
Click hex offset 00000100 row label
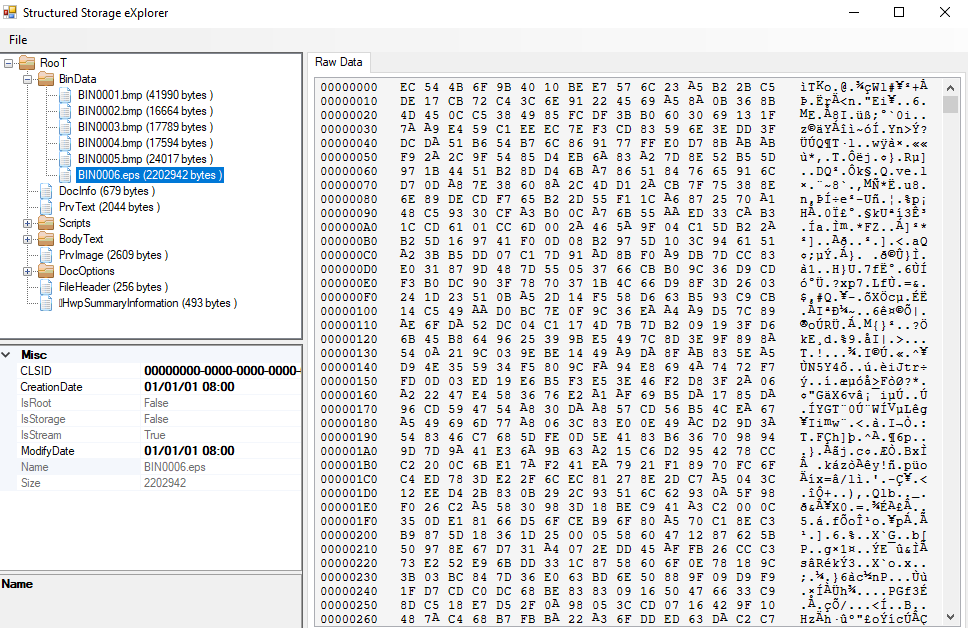pos(349,311)
